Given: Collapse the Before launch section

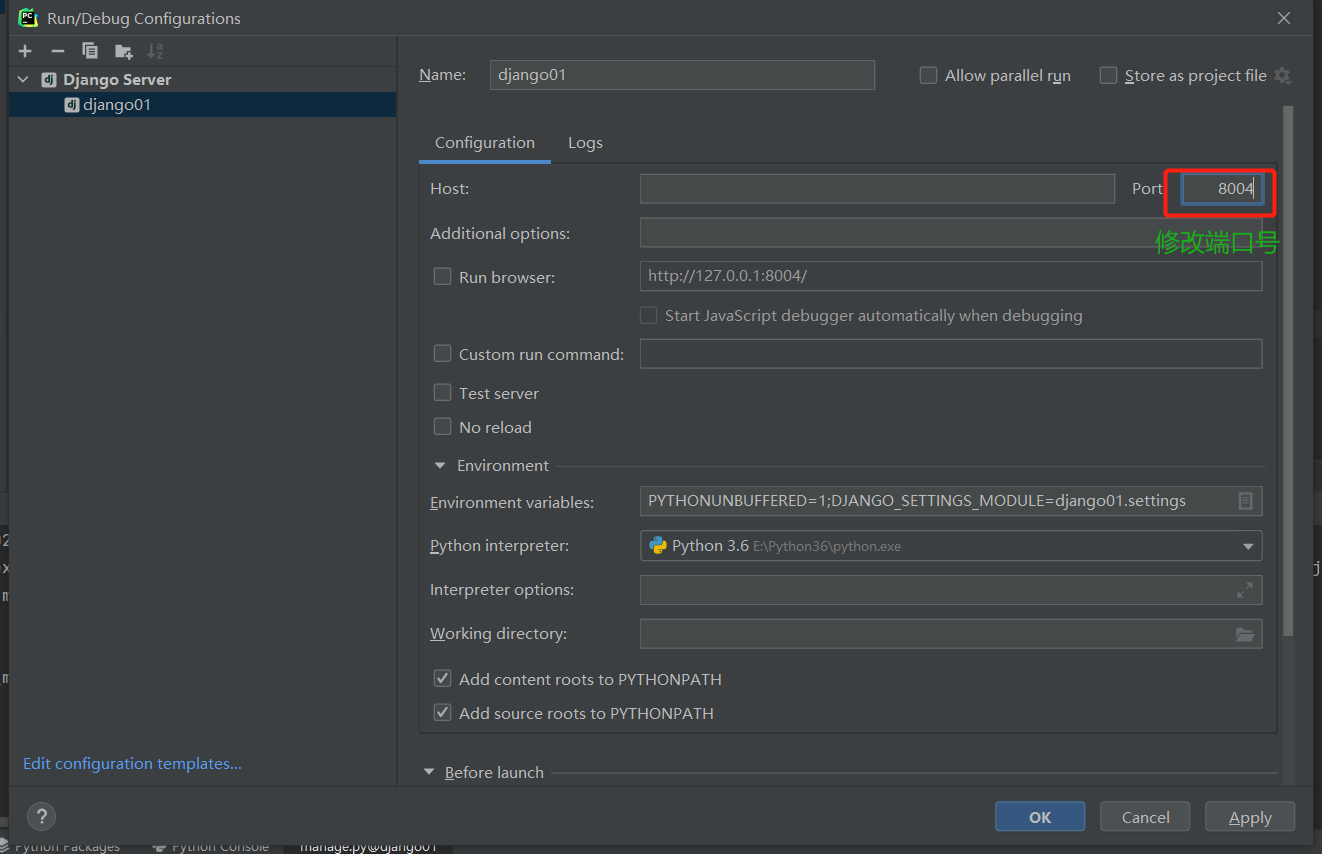Looking at the screenshot, I should (429, 772).
